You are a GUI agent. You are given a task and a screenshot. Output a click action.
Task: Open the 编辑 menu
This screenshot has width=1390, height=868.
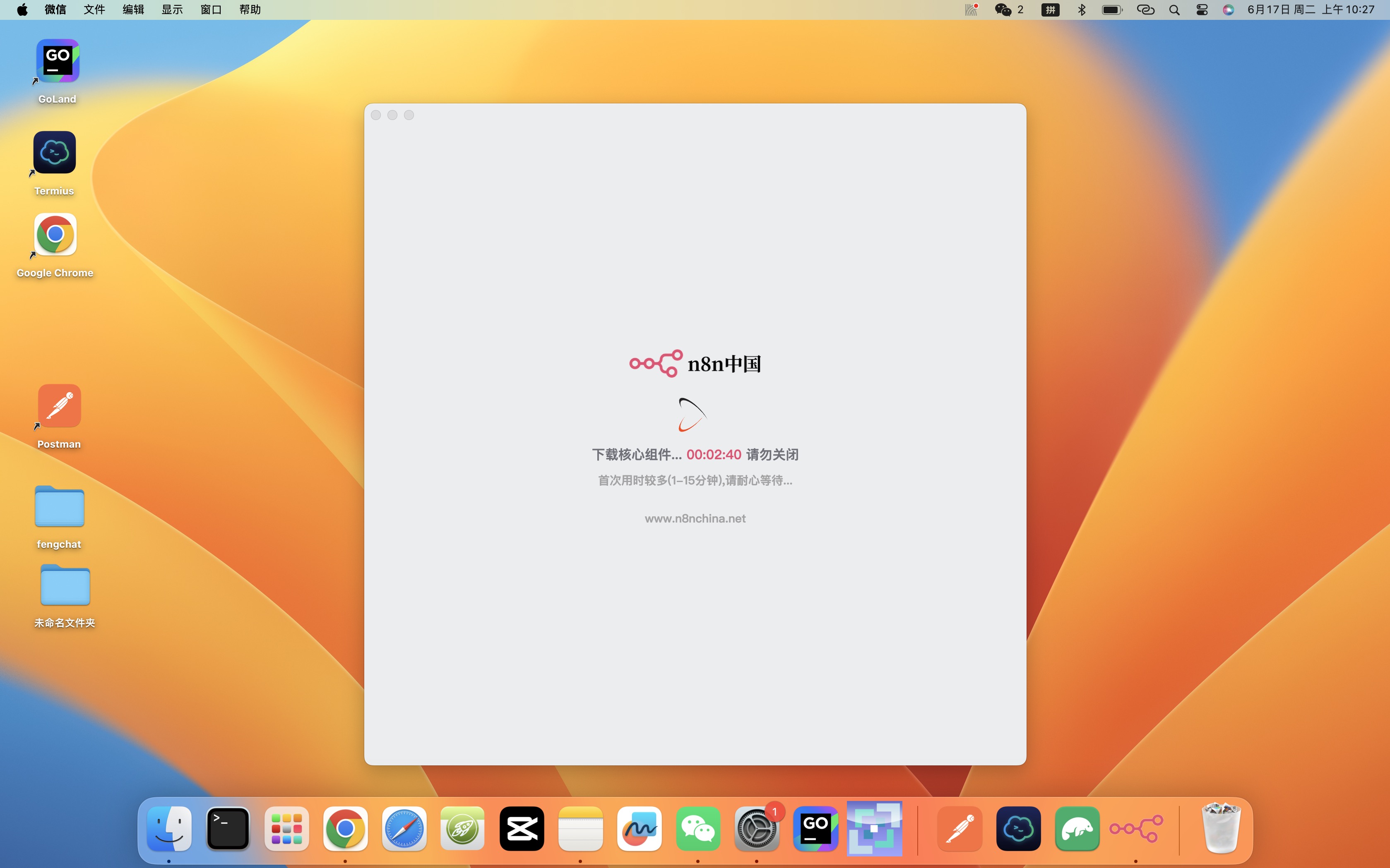[133, 10]
